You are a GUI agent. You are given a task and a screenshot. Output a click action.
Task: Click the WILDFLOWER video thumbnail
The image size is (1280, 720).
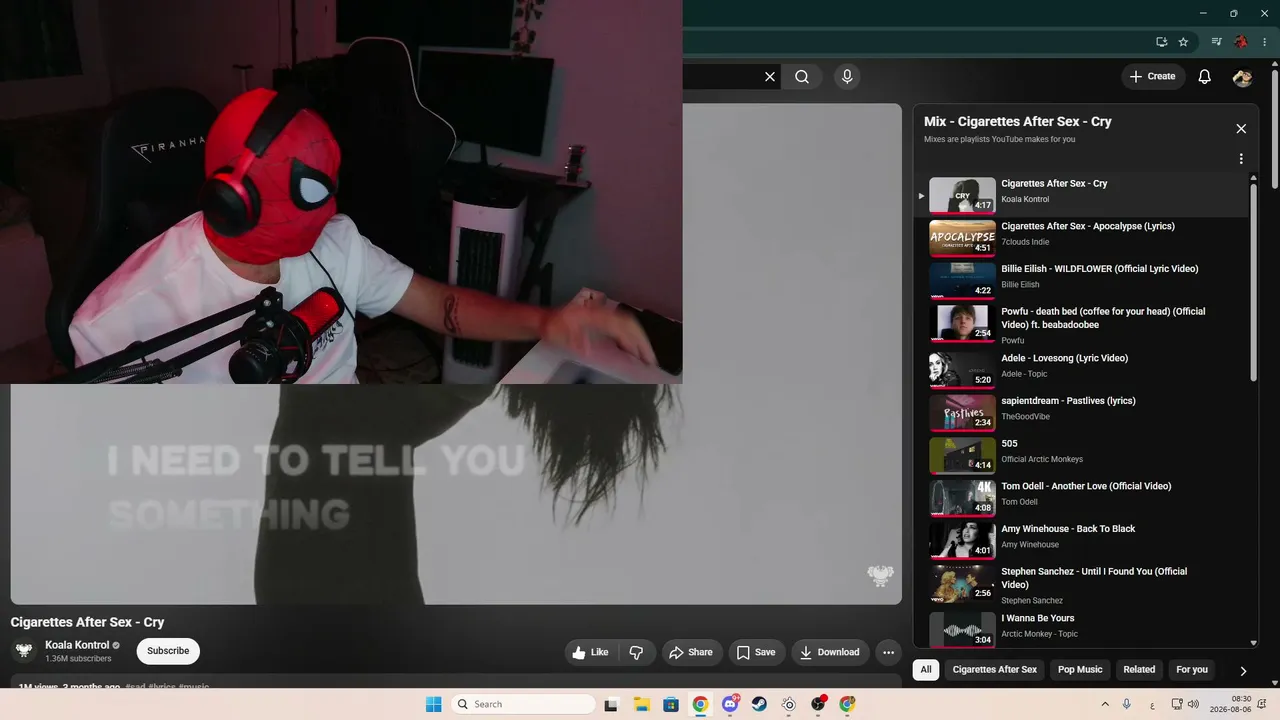[x=962, y=281]
